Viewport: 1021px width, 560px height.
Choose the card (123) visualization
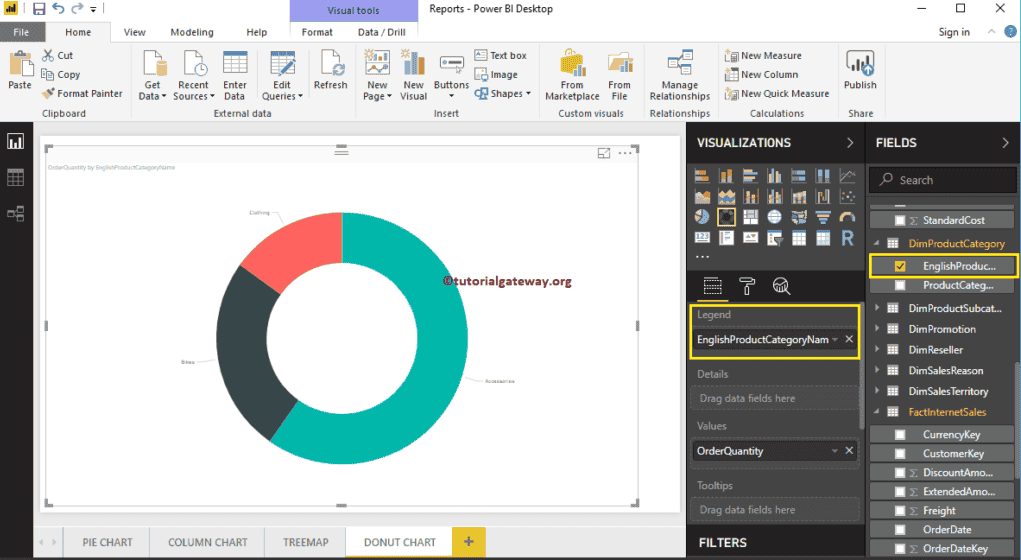pyautogui.click(x=702, y=238)
